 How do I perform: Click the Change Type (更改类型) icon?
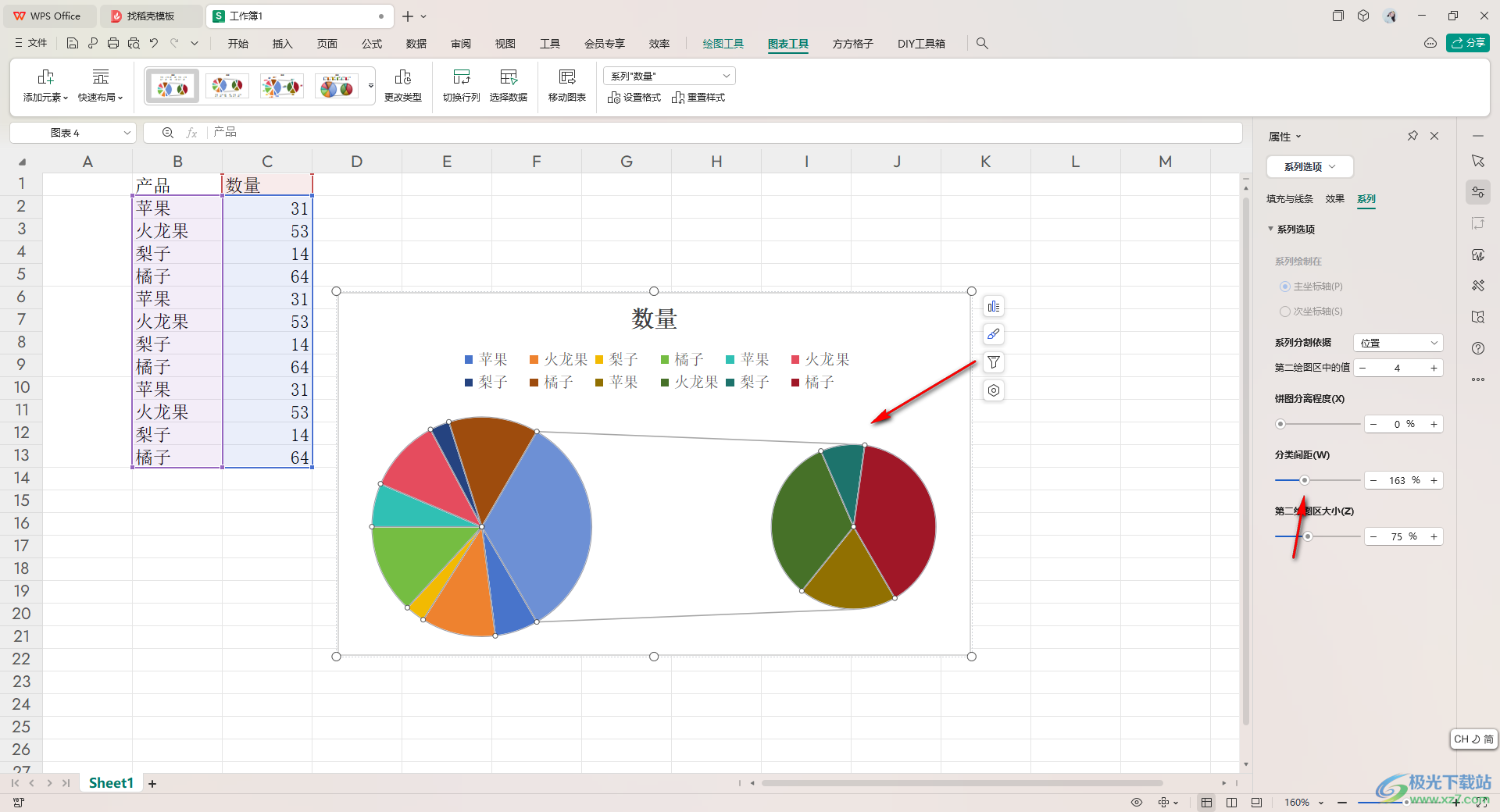click(x=402, y=77)
